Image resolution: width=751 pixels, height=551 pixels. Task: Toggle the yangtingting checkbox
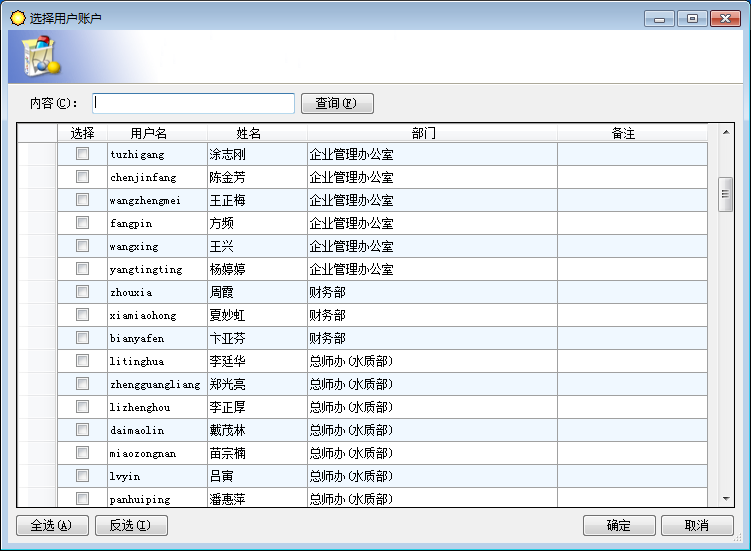[82, 269]
